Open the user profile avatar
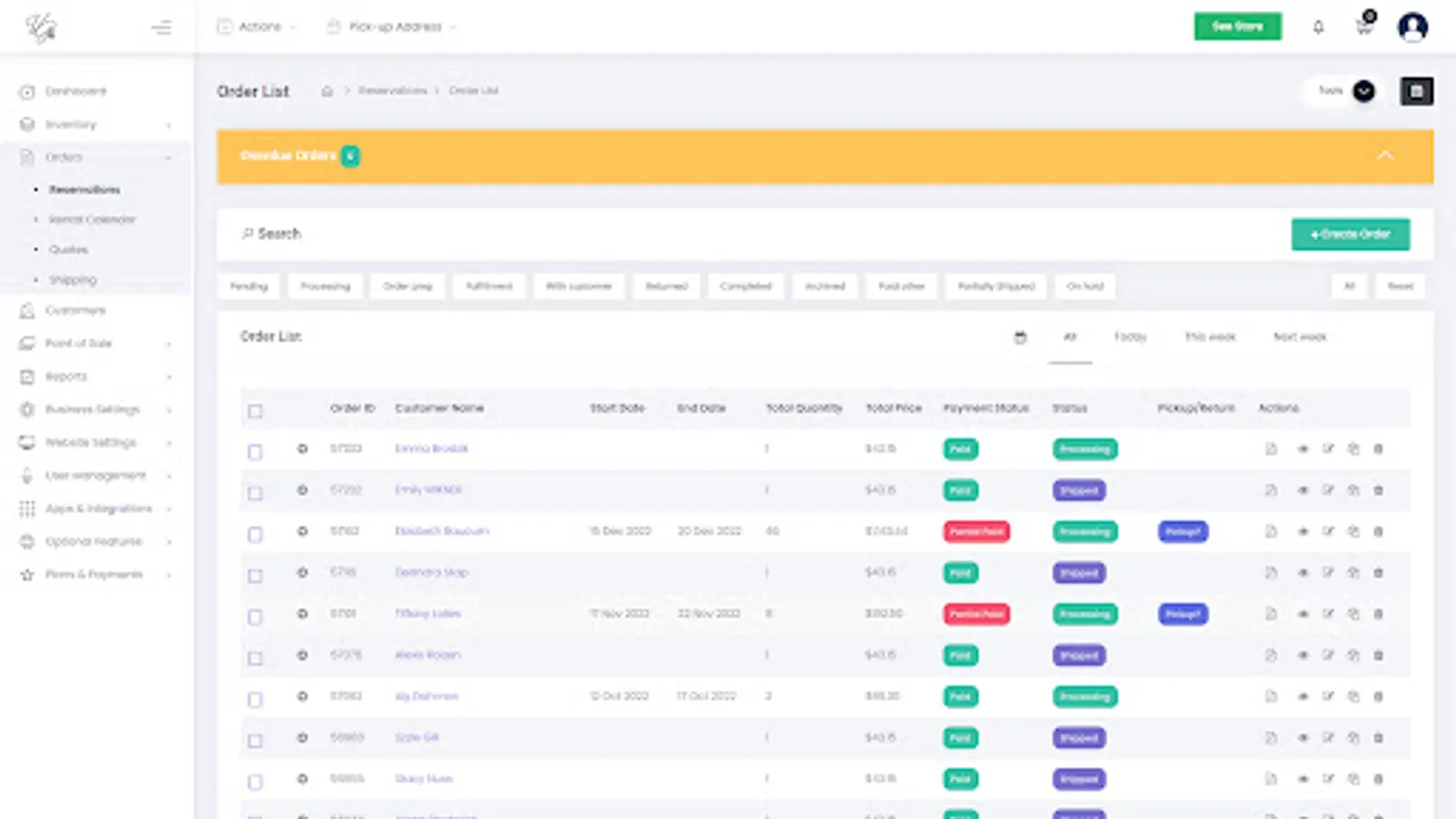 tap(1412, 27)
